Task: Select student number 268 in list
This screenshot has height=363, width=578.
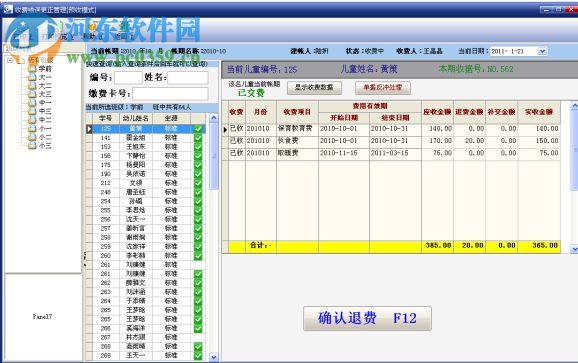Action: 106,346
